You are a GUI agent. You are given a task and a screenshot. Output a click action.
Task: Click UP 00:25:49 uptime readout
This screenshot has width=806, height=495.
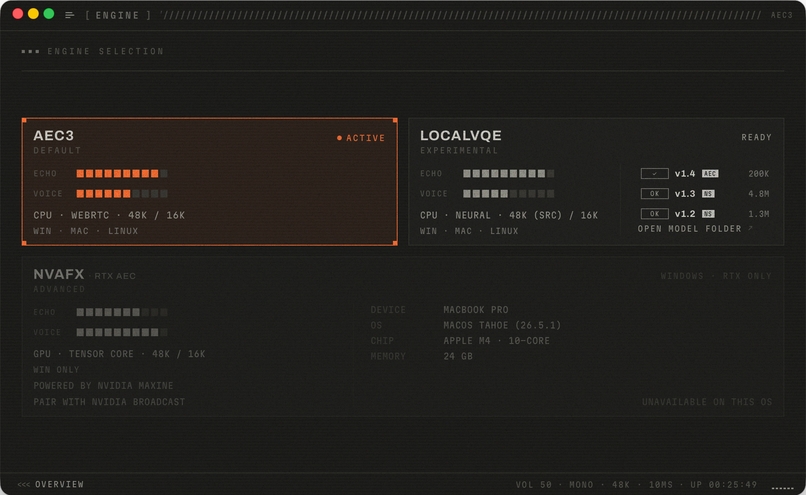pos(724,485)
